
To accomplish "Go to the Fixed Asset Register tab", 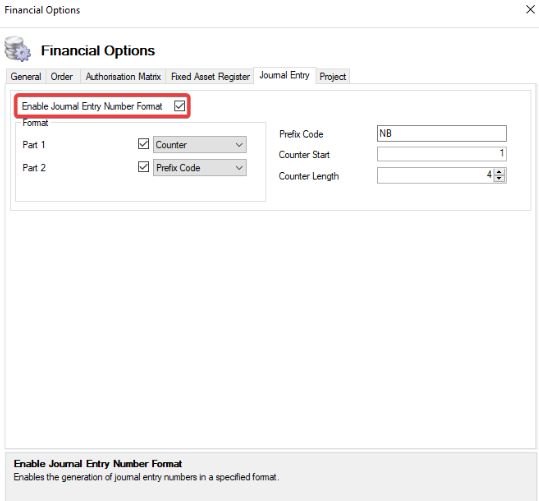I will 210,76.
